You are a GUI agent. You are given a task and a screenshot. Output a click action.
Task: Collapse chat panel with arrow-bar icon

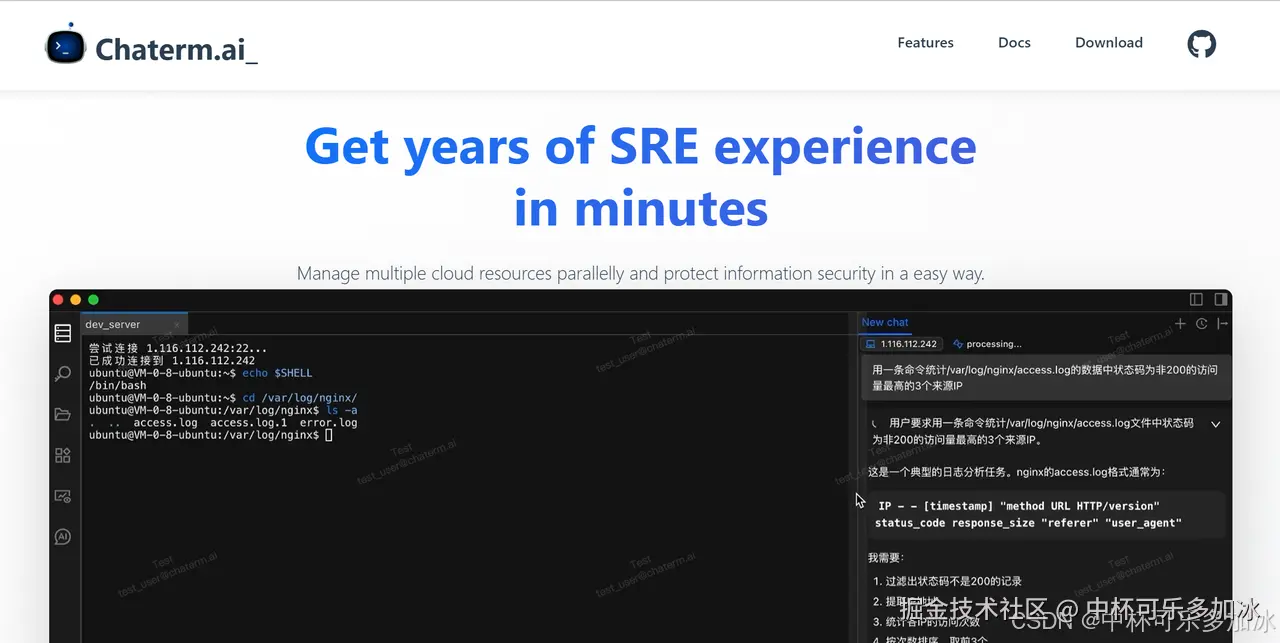point(1222,323)
